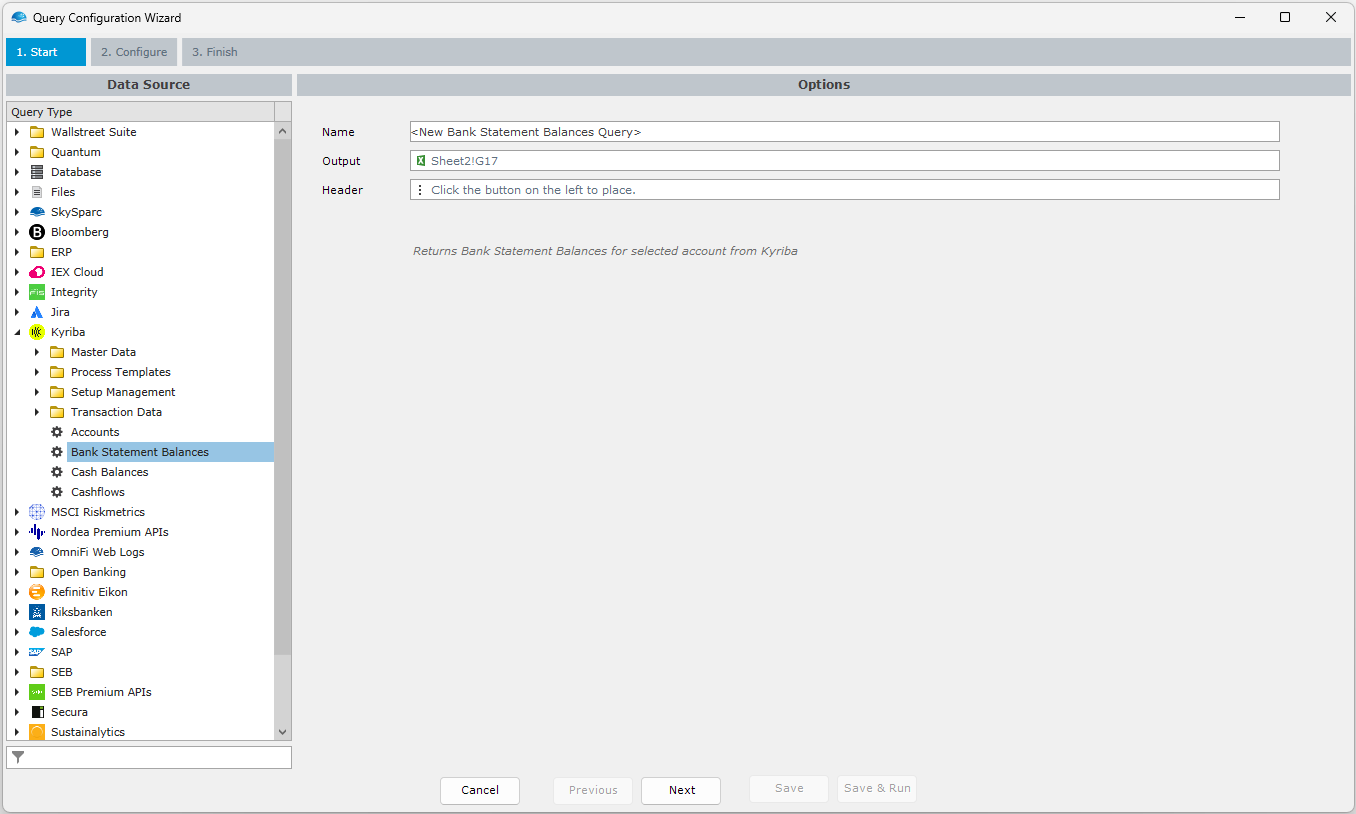This screenshot has width=1356, height=814.
Task: Click the Output cell reference field
Action: coord(845,161)
